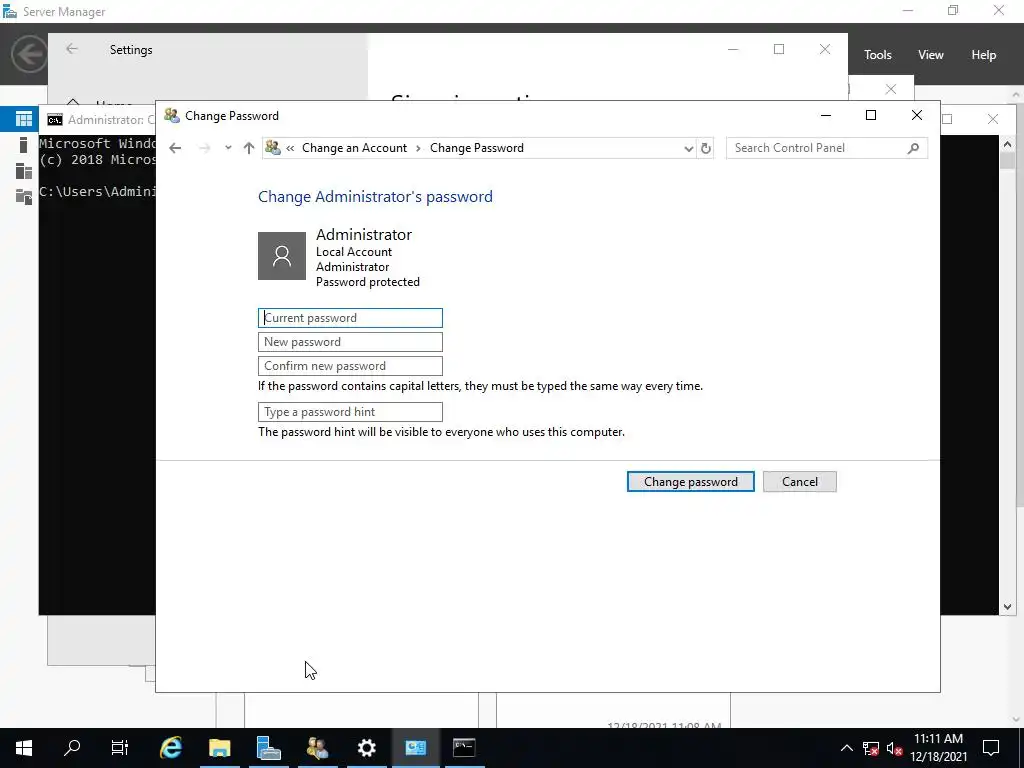
Task: Click the Change Password breadcrumb segment
Action: (x=477, y=148)
